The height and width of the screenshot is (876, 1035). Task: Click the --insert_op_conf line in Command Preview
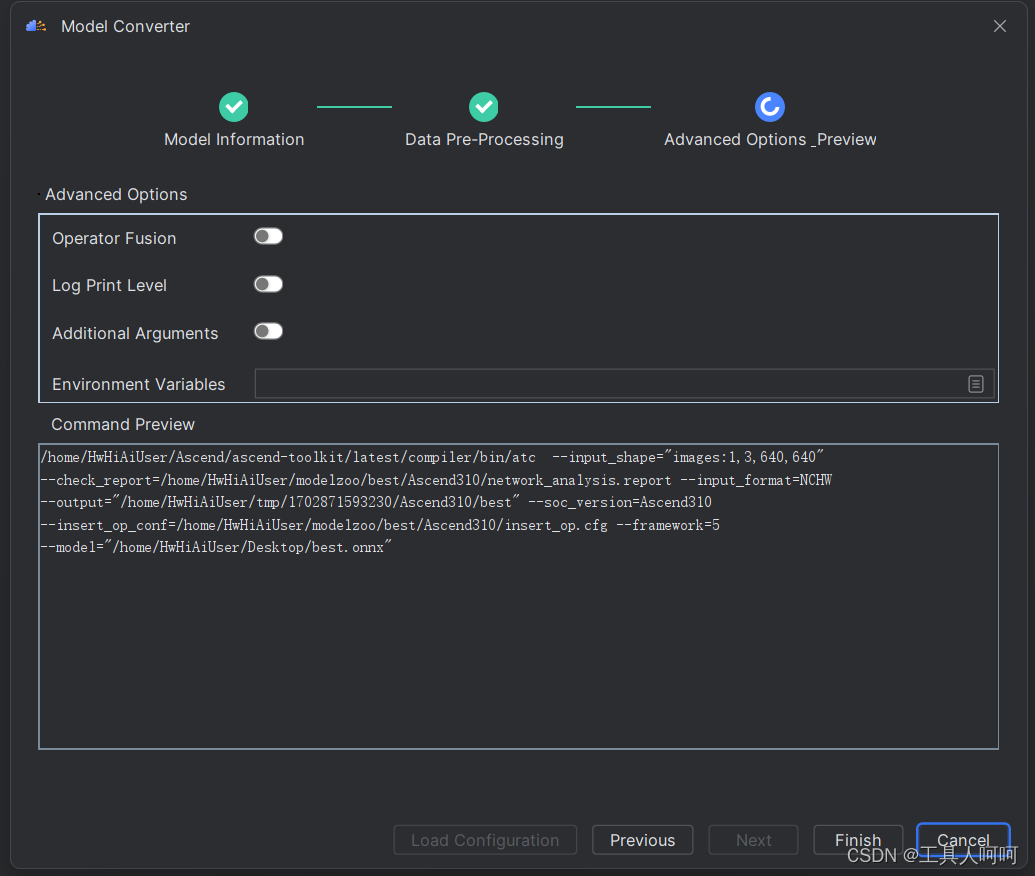380,525
